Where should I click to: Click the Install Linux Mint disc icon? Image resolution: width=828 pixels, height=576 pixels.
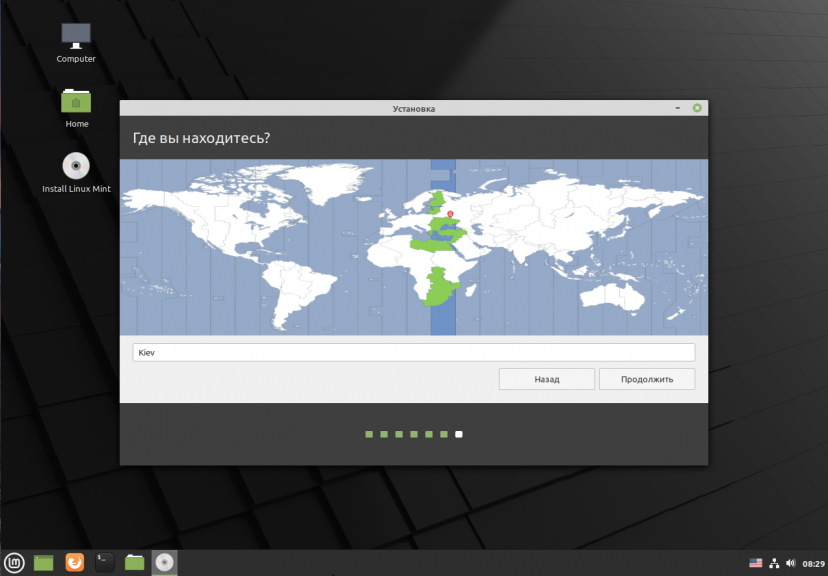pyautogui.click(x=76, y=168)
